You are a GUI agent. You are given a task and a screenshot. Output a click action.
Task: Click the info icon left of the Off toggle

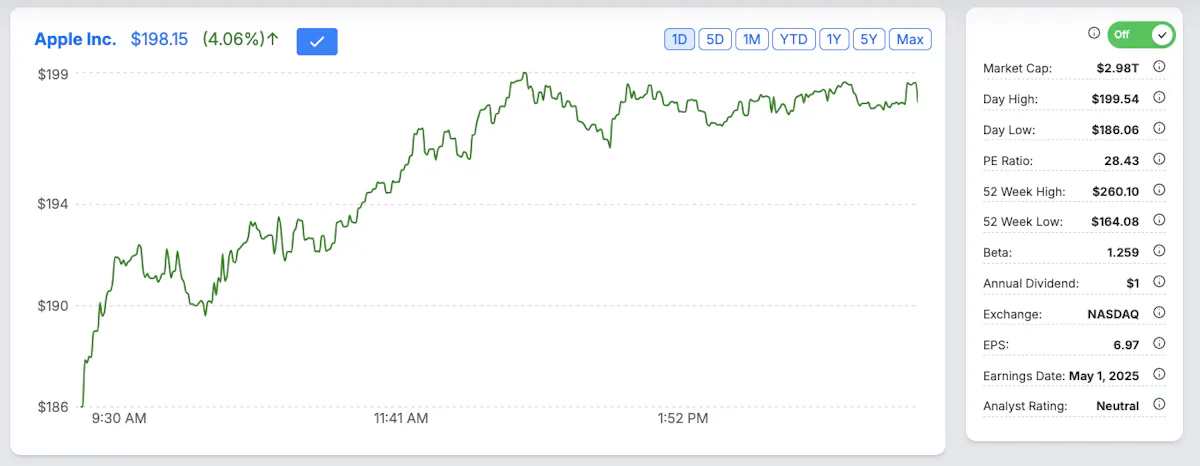pos(1094,34)
